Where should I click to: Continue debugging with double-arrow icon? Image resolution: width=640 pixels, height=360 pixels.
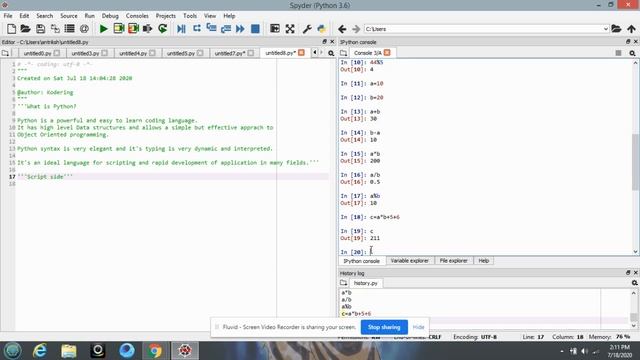pos(240,29)
